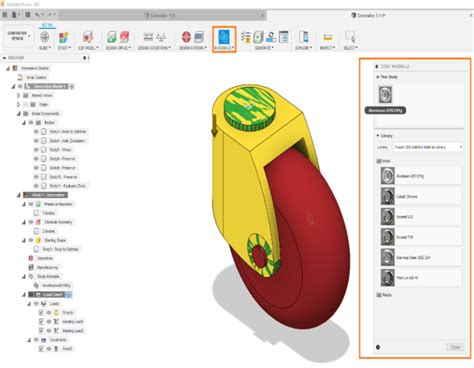Select Aluminum AlSi10Mg in the library list
The height and width of the screenshot is (368, 474).
pyautogui.click(x=421, y=176)
